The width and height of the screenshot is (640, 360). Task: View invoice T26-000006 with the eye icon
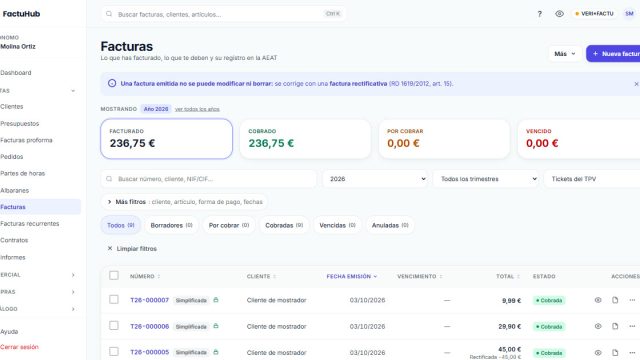[598, 326]
